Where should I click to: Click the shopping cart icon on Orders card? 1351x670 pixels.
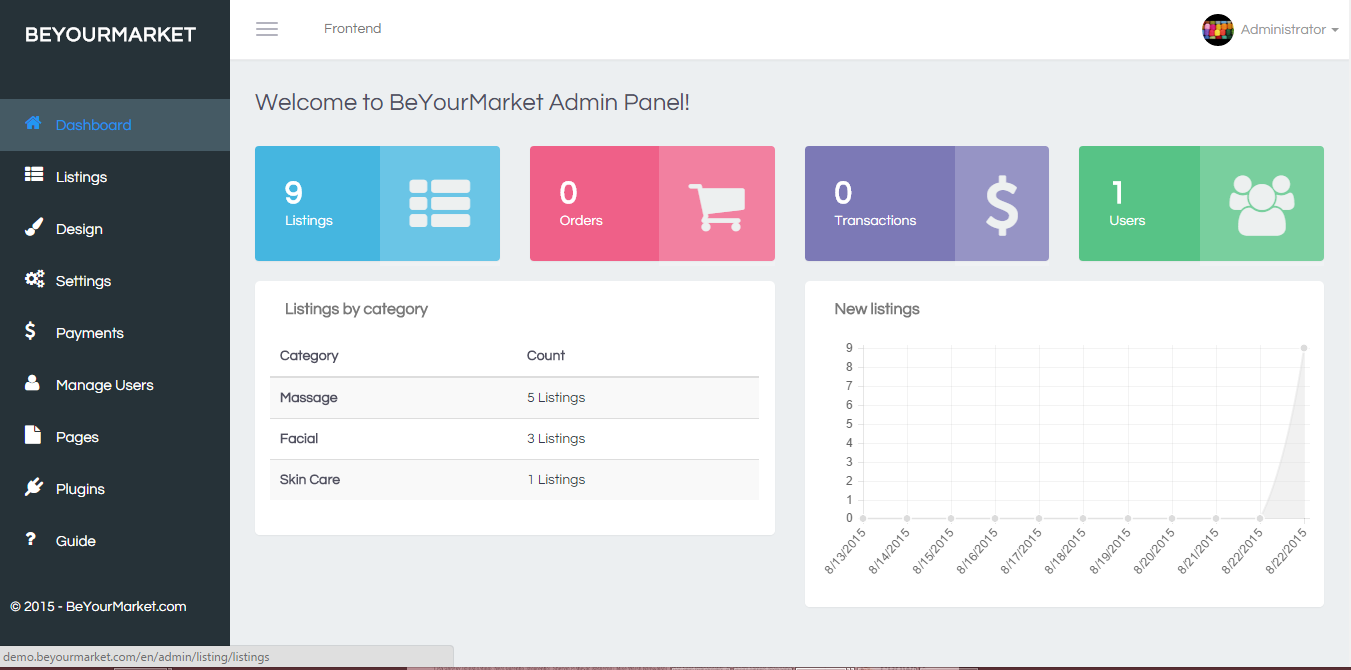tap(716, 207)
